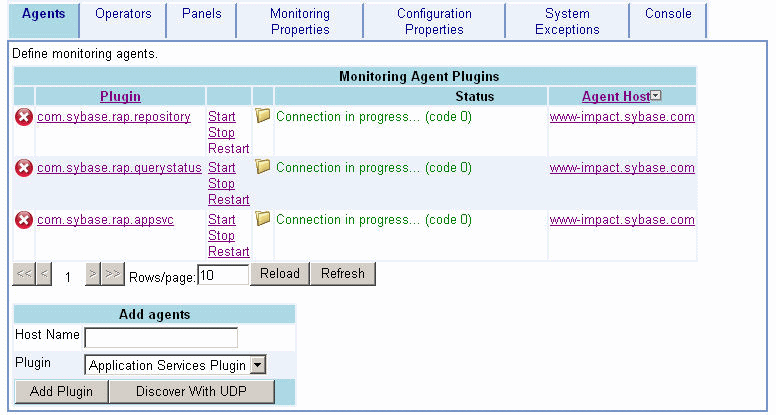Viewport: 776px width, 415px height.
Task: Click the Discover With UDP button
Action: point(192,392)
